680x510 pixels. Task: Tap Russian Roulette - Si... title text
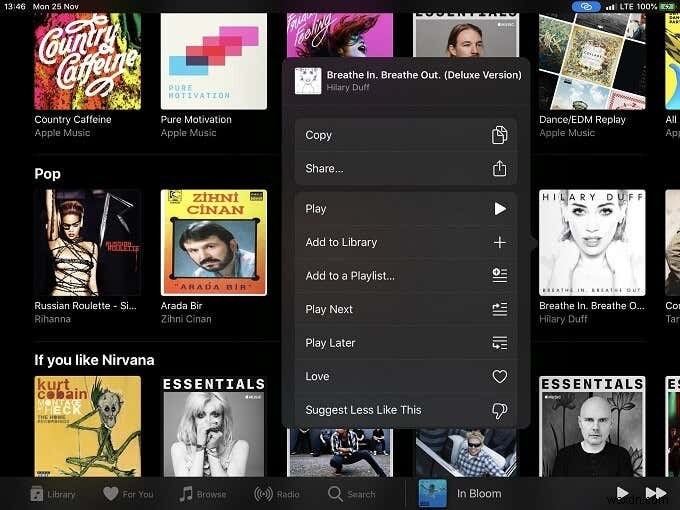(85, 306)
